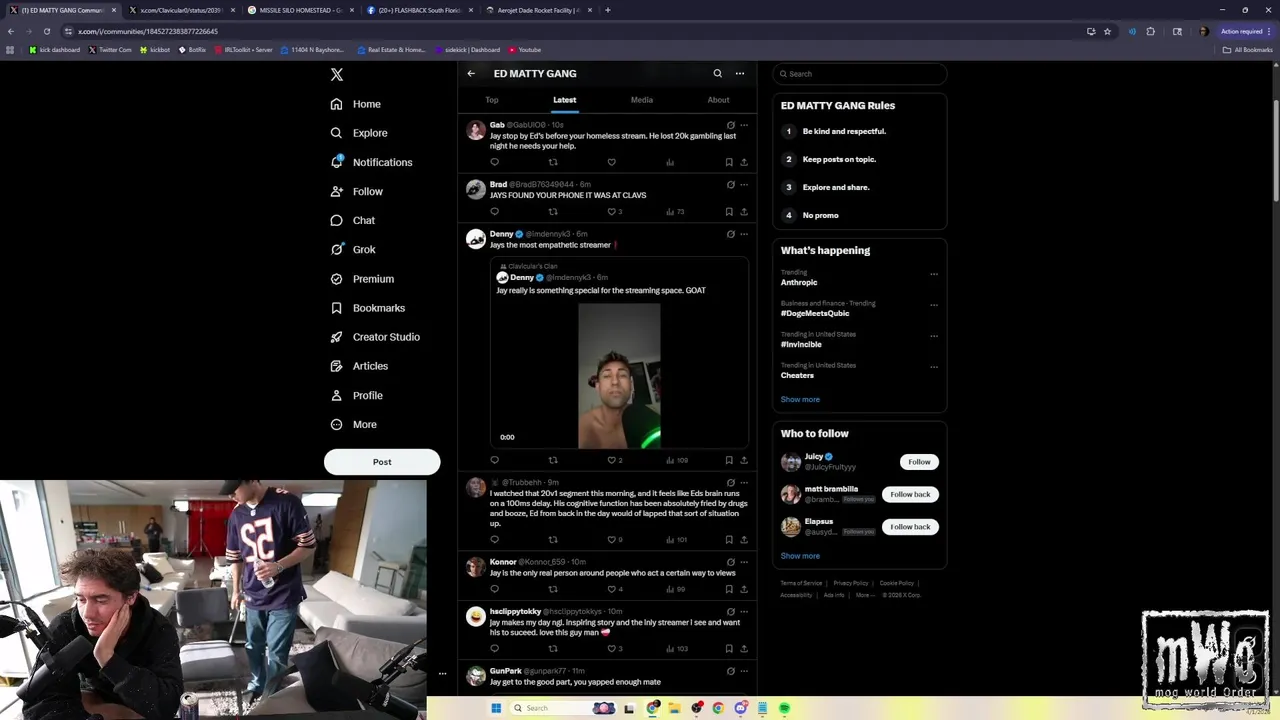Click the X logo in the sidebar

click(337, 75)
